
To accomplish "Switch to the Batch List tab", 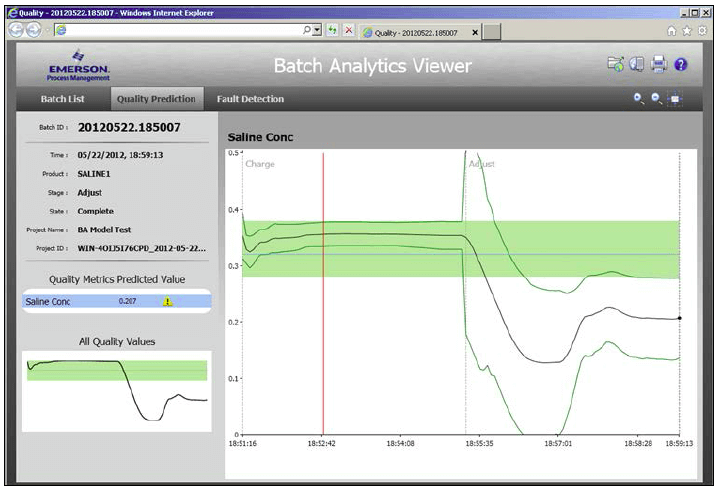I will coord(62,99).
